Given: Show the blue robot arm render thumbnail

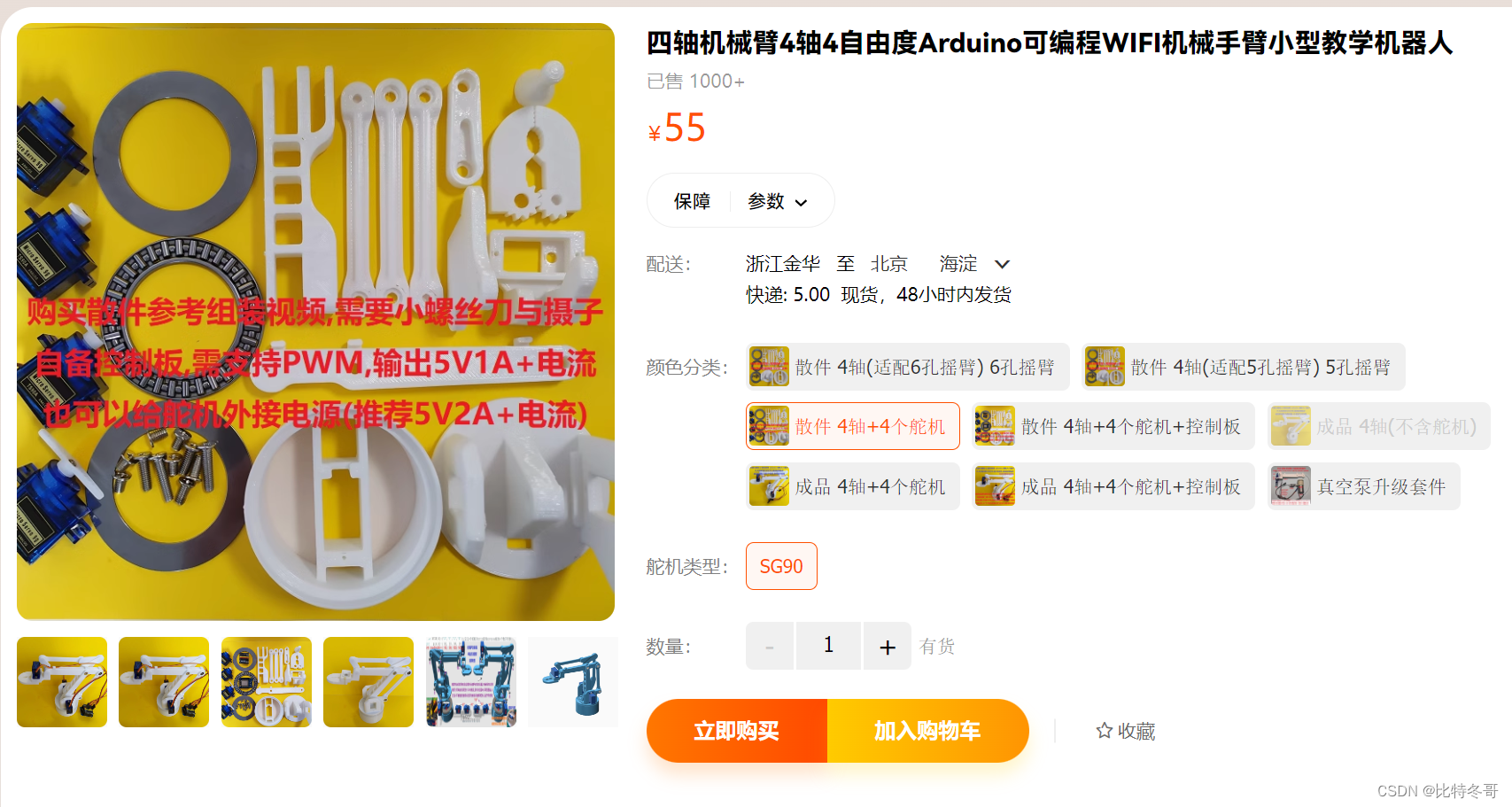Looking at the screenshot, I should click(573, 682).
